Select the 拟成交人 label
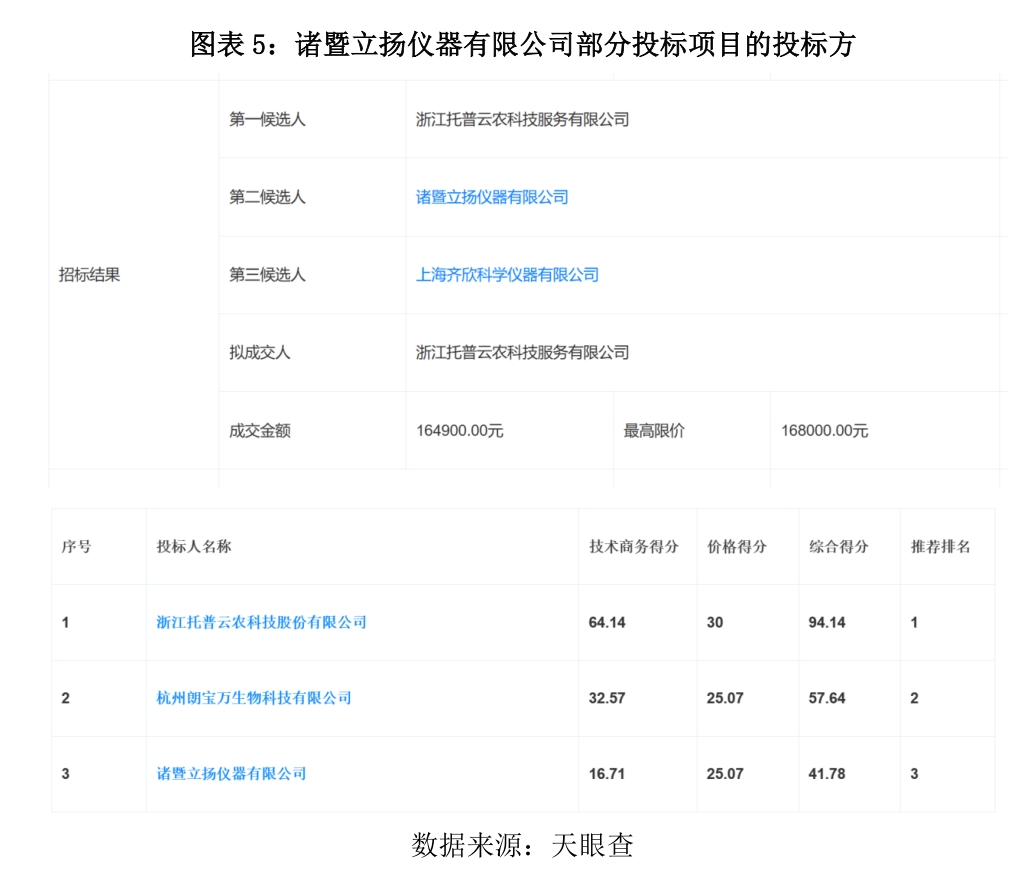The image size is (1034, 880). coord(260,353)
